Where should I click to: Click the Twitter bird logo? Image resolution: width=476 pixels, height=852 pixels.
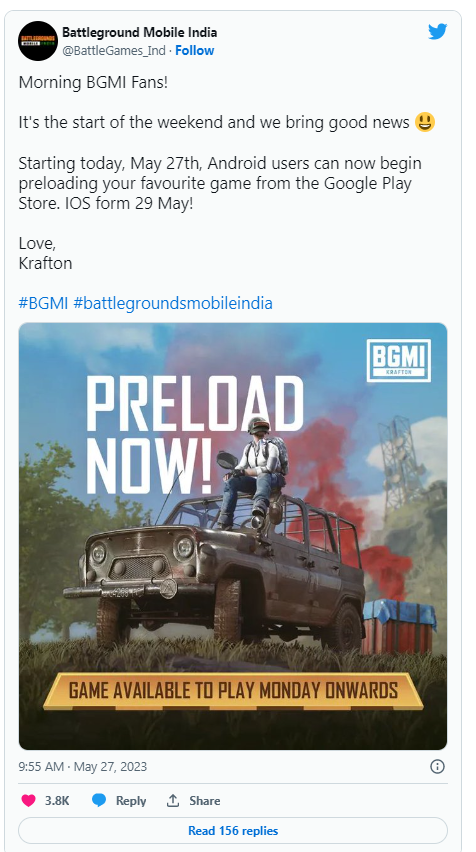point(437,32)
